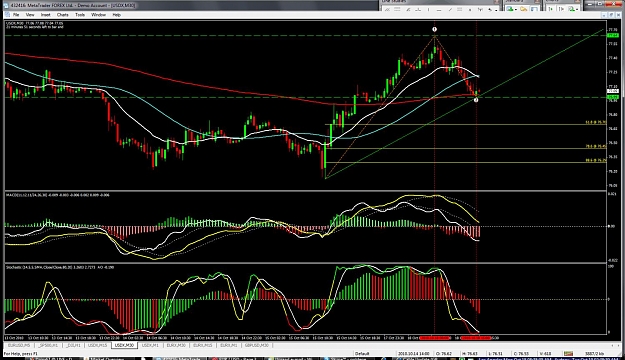Expand the New Chart dropdown arrow

coord(516,10)
